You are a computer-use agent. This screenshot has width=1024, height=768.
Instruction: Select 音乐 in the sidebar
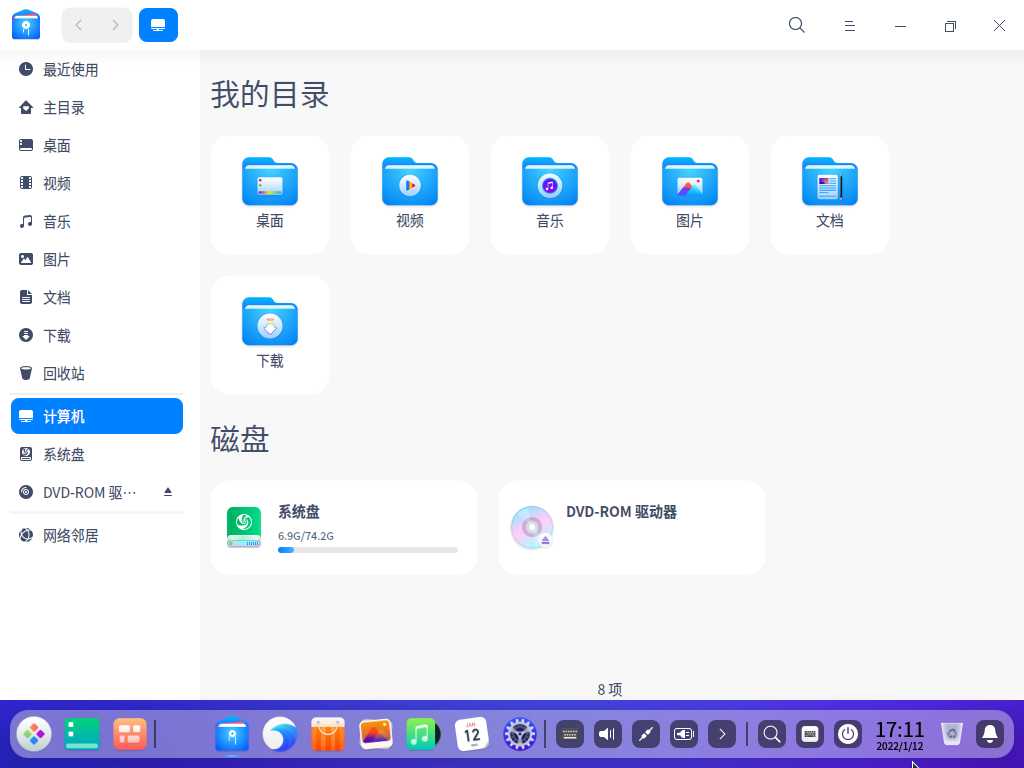pyautogui.click(x=97, y=221)
